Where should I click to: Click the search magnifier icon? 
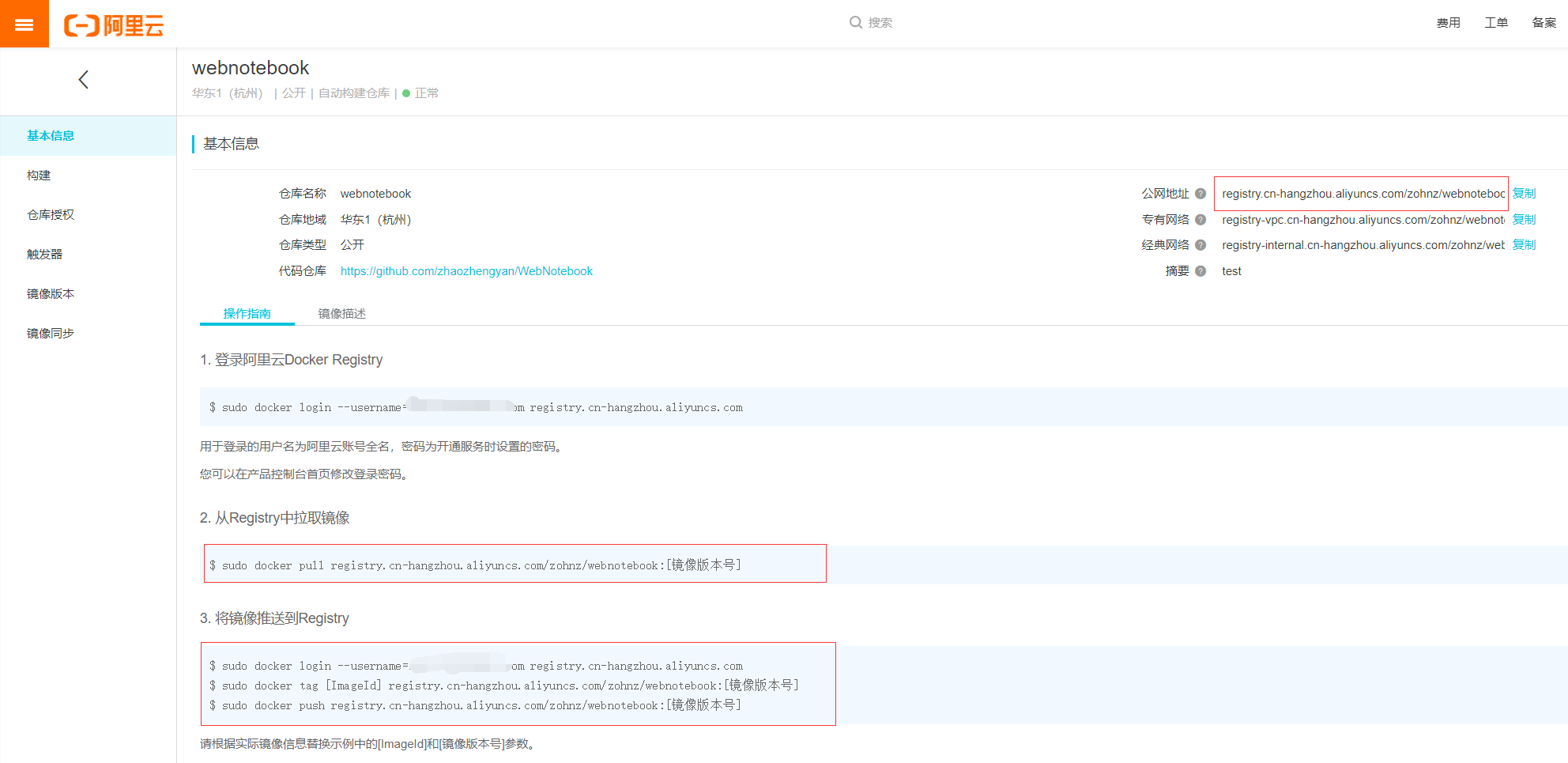click(855, 22)
